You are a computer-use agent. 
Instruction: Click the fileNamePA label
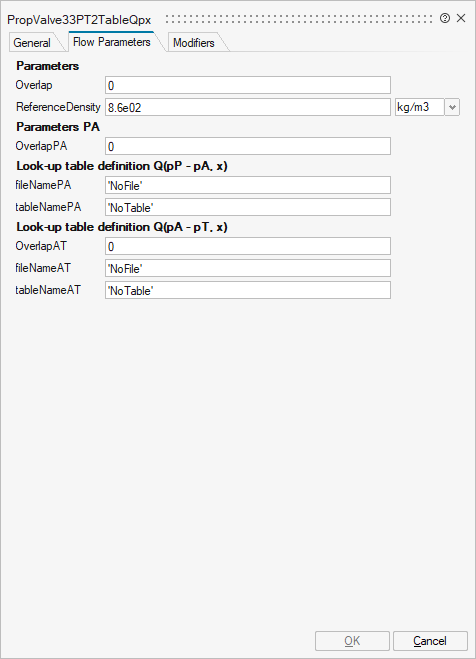pos(43,185)
